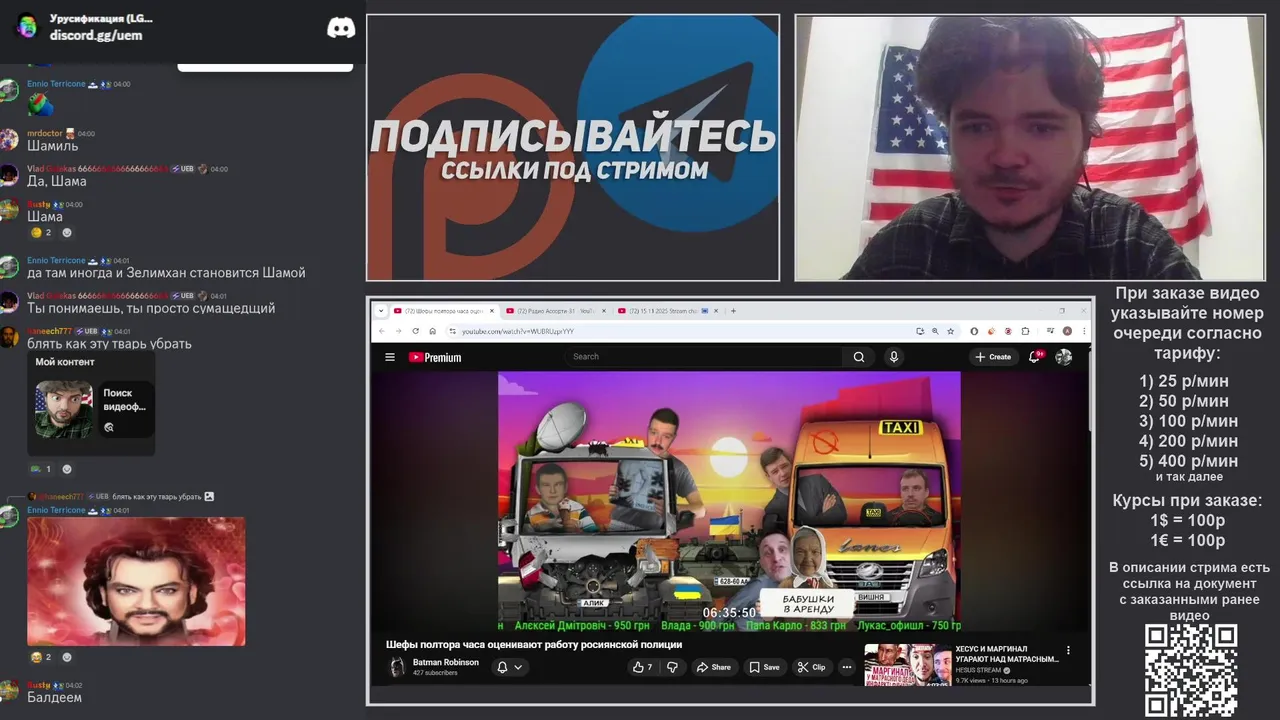Close the first Шефы полтора часа tab
This screenshot has width=1280, height=720.
pyautogui.click(x=491, y=311)
